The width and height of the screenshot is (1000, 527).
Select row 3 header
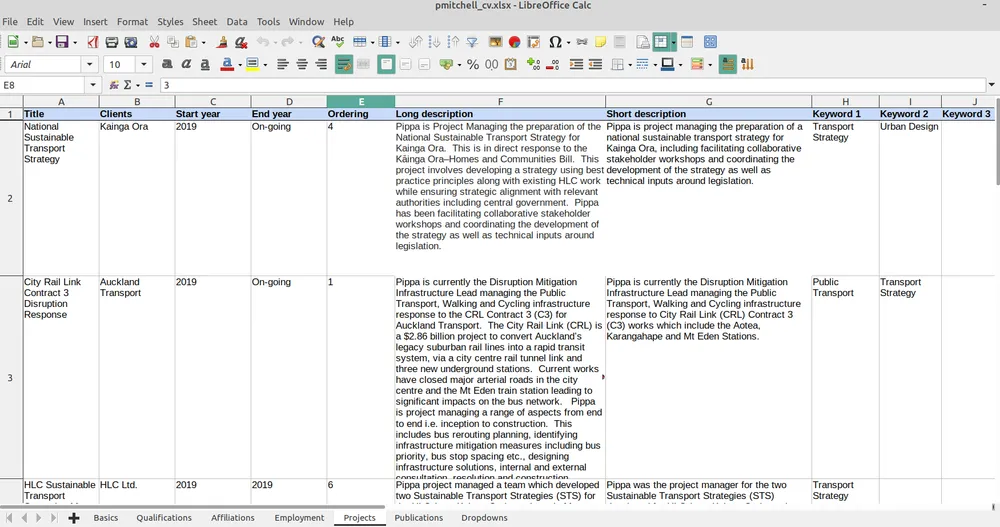10,378
